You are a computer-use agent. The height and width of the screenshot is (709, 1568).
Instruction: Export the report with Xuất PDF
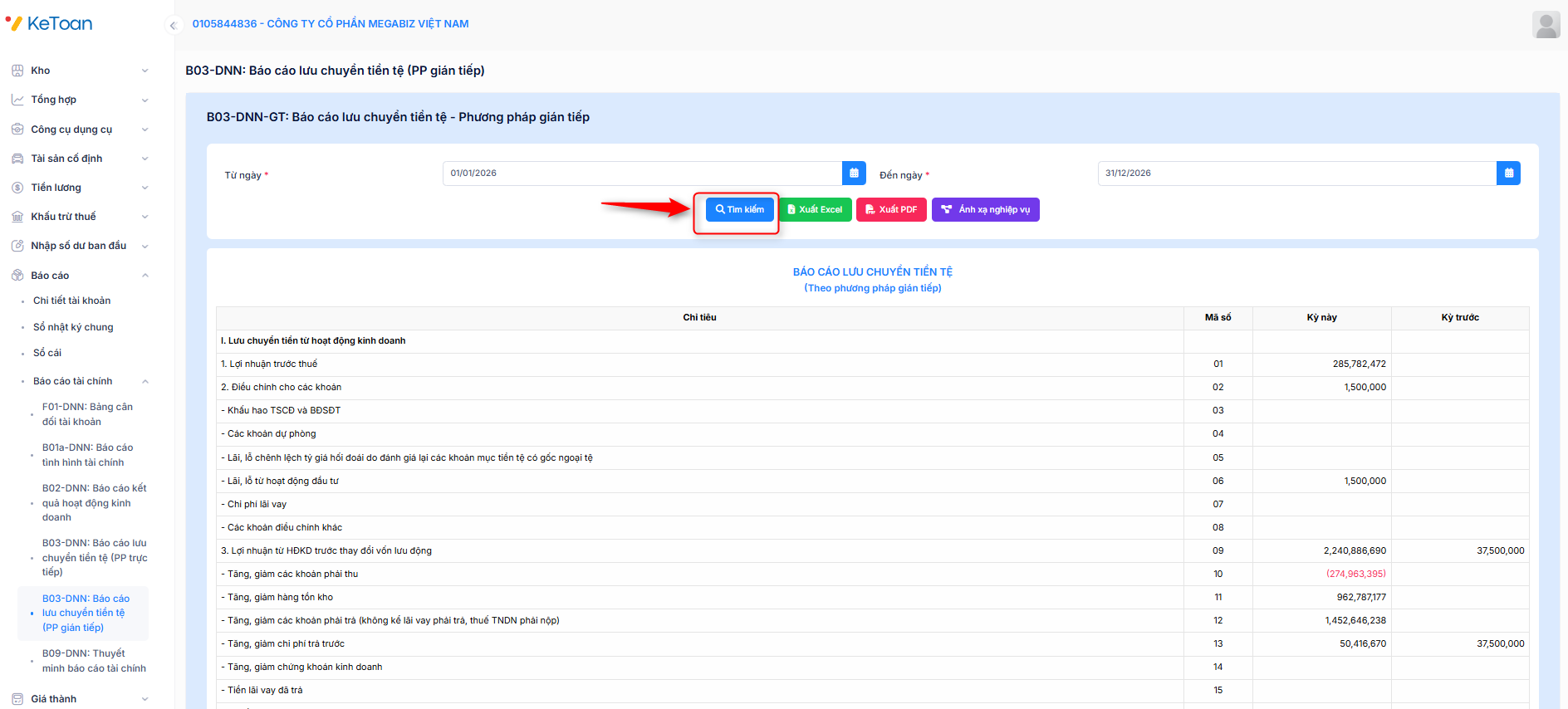[x=891, y=210]
